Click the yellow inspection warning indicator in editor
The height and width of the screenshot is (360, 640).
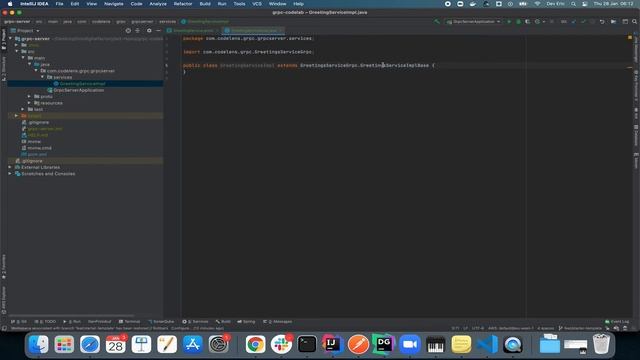coord(629,38)
